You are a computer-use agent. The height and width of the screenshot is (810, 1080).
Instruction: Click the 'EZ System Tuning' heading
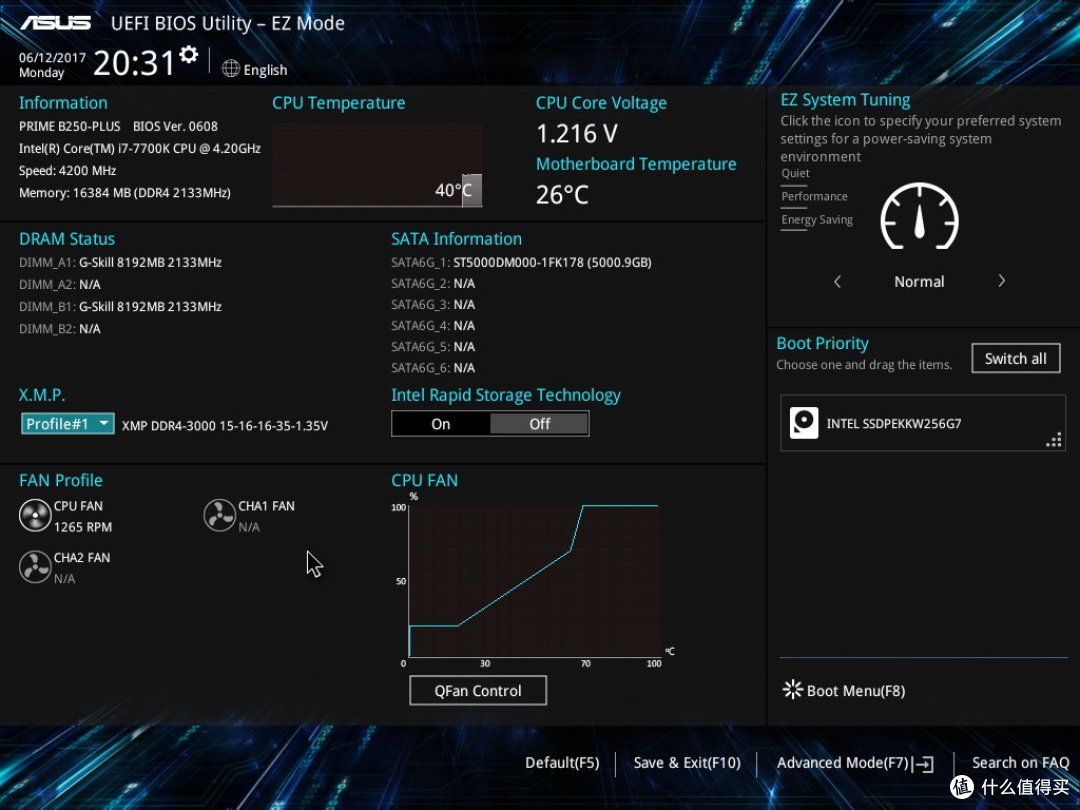click(845, 100)
